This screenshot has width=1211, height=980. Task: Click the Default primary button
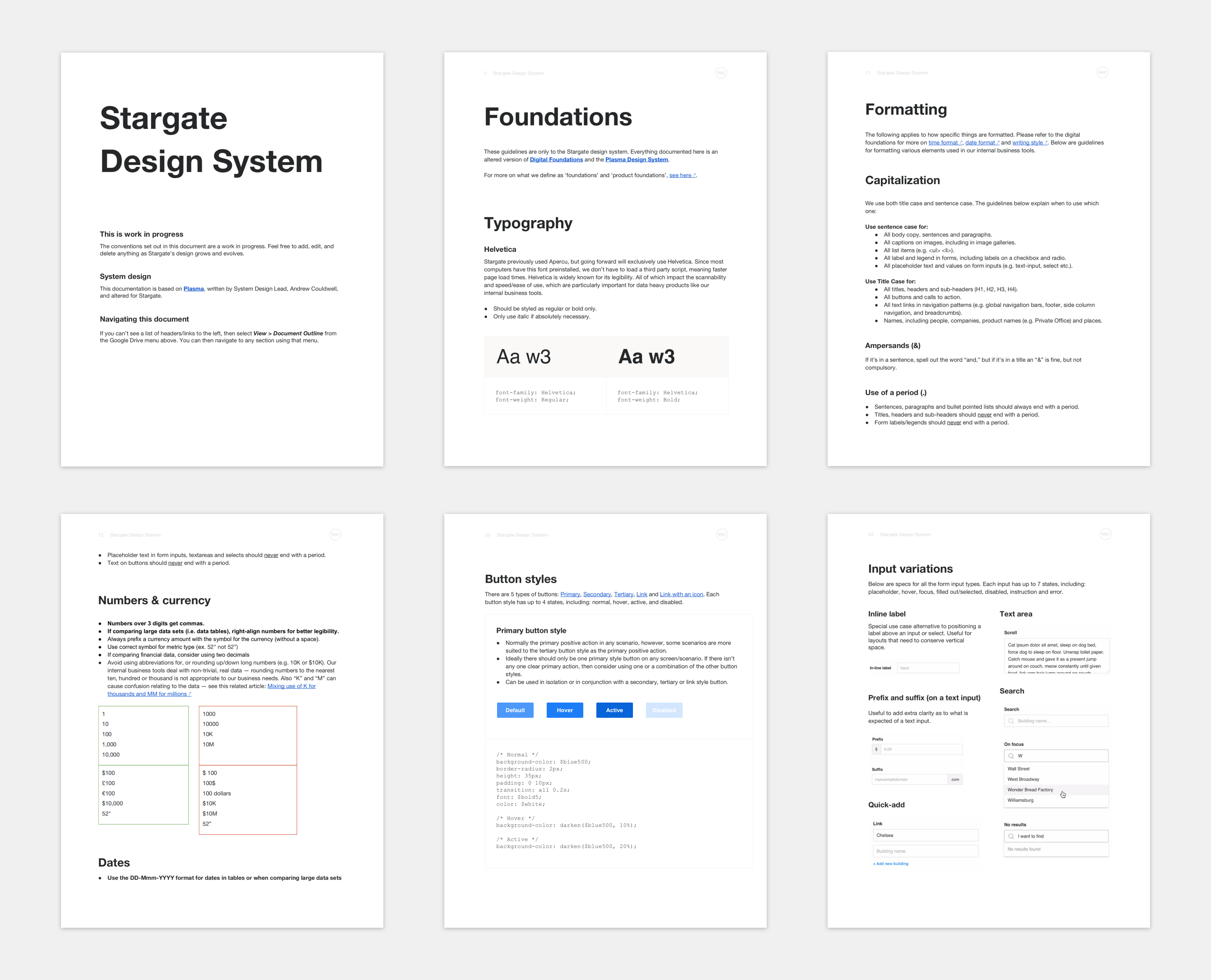[515, 710]
